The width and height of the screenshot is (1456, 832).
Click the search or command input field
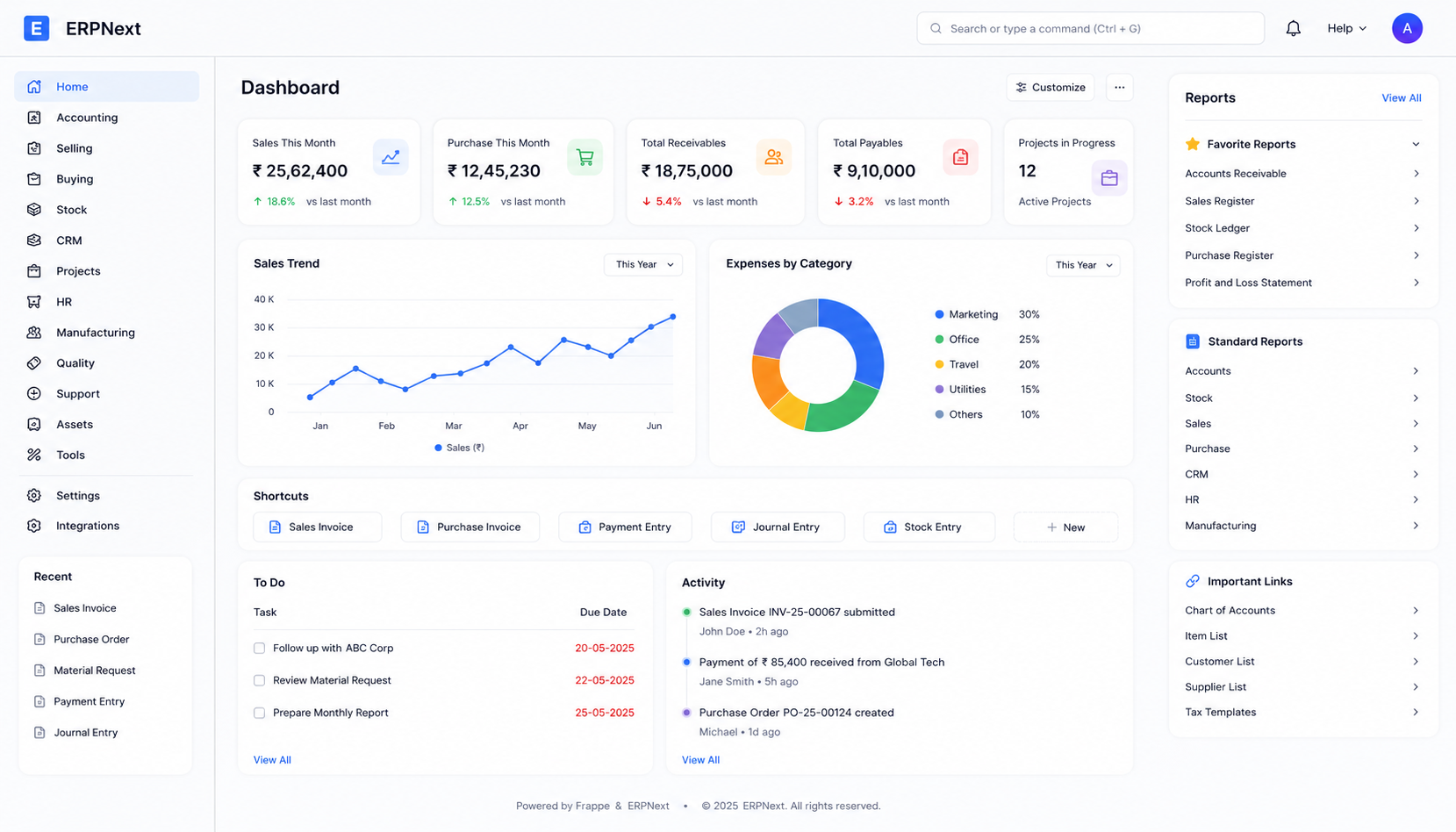point(1090,28)
